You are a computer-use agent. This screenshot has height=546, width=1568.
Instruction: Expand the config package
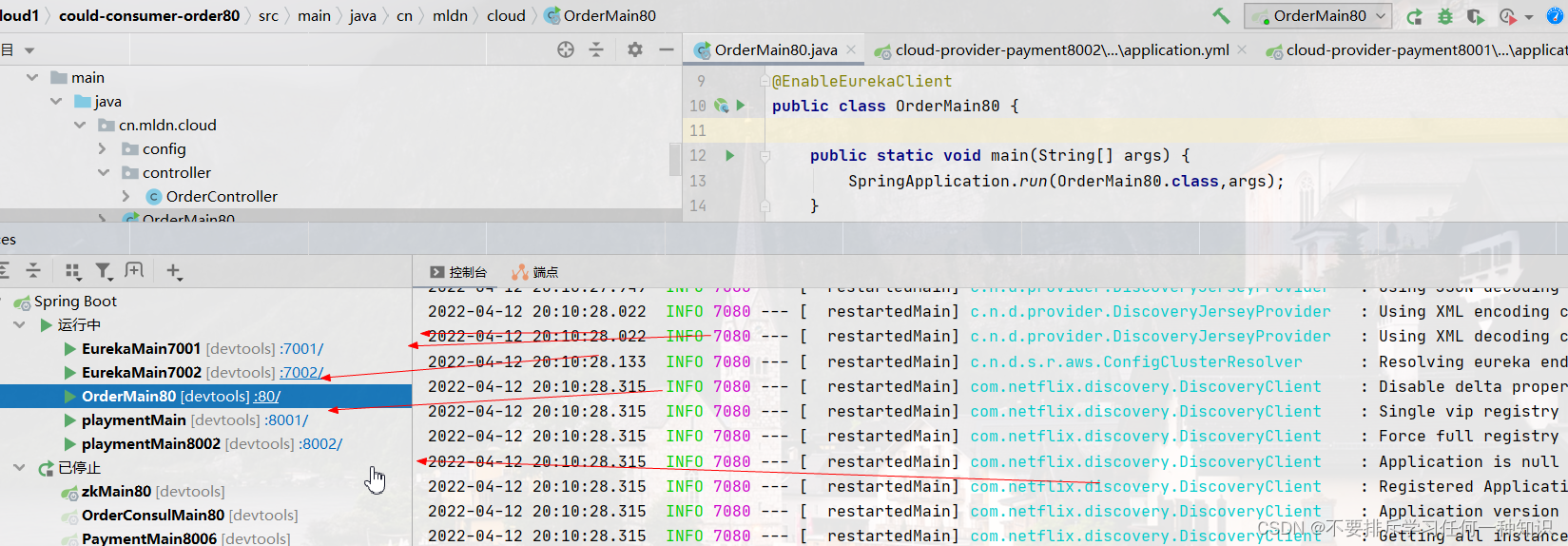click(x=103, y=148)
